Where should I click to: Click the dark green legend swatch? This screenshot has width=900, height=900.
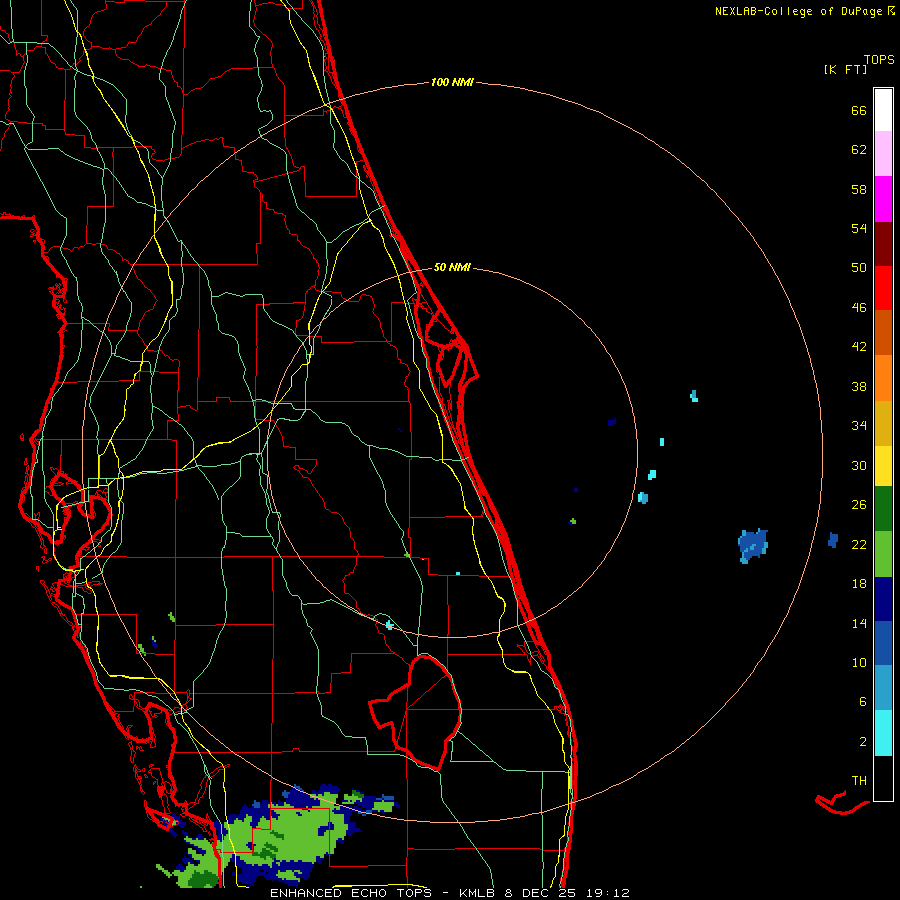[883, 509]
